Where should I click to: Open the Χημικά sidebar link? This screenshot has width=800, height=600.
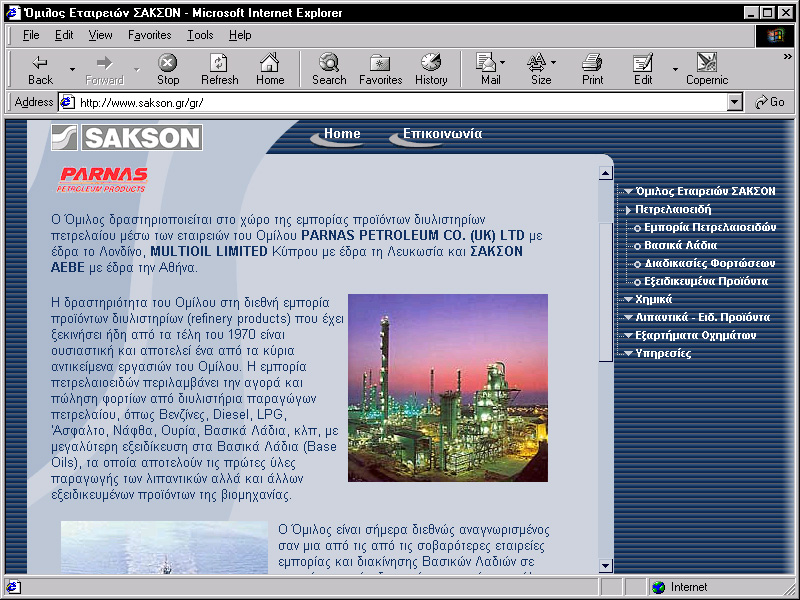click(654, 299)
